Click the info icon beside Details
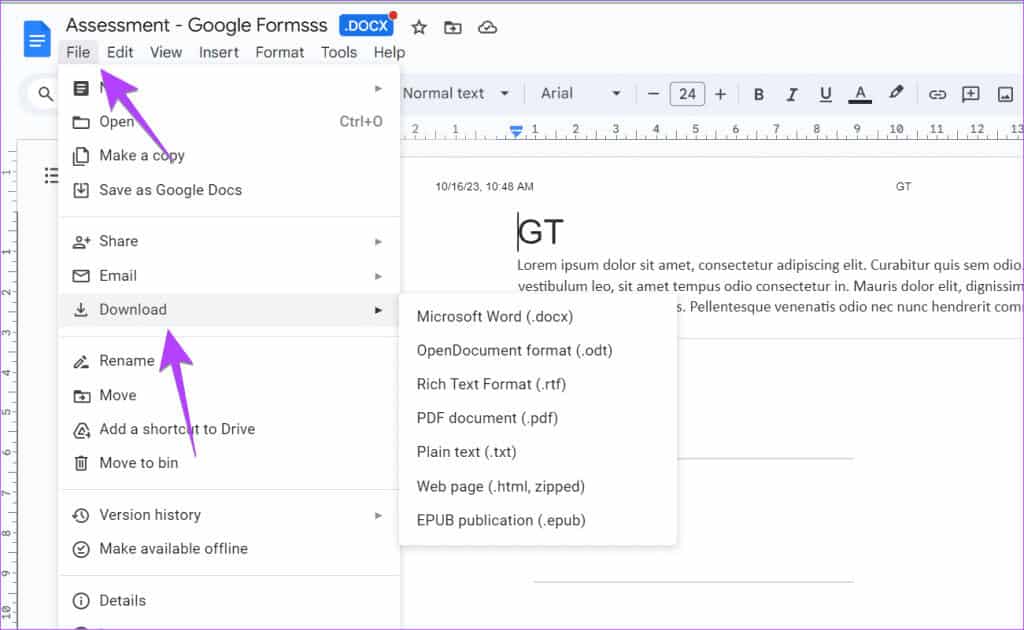This screenshot has width=1024, height=630. click(81, 601)
